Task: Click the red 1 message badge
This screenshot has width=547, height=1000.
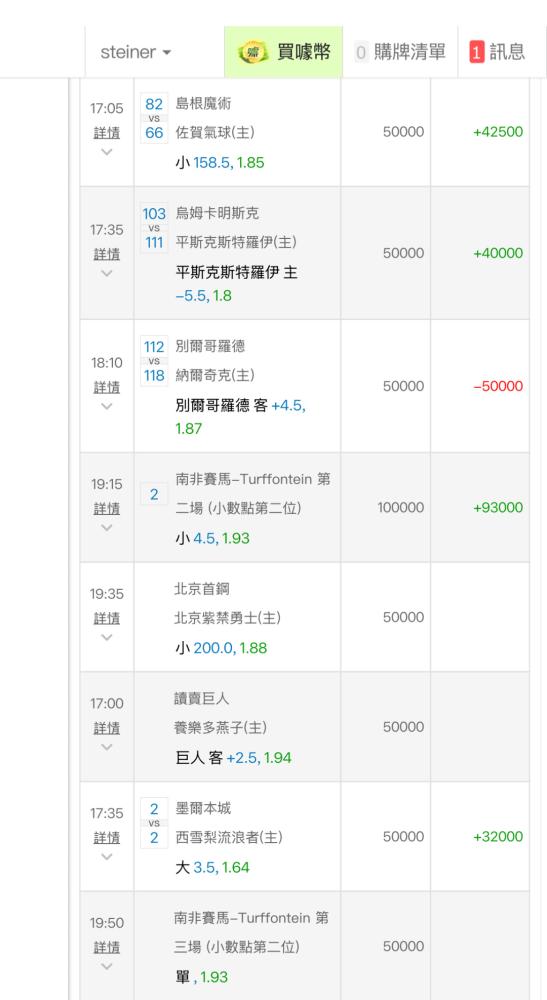Action: 477,52
